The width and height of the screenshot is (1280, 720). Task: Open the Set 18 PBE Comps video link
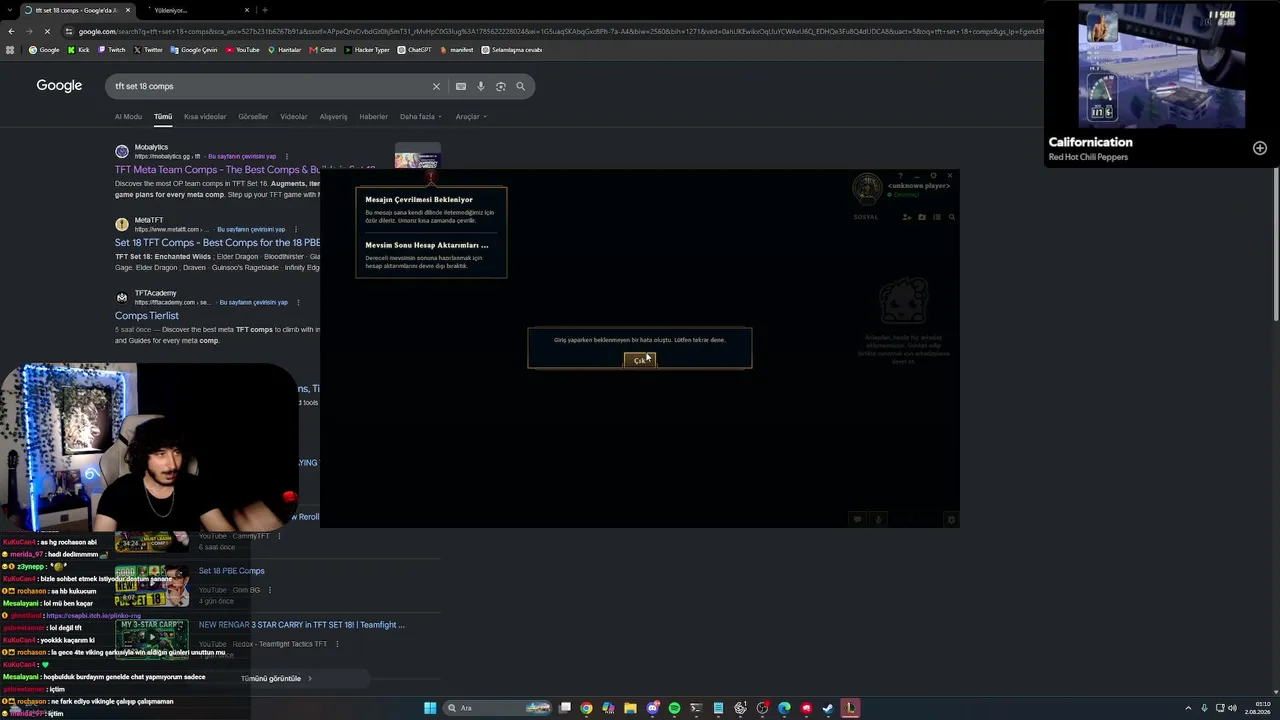point(232,571)
